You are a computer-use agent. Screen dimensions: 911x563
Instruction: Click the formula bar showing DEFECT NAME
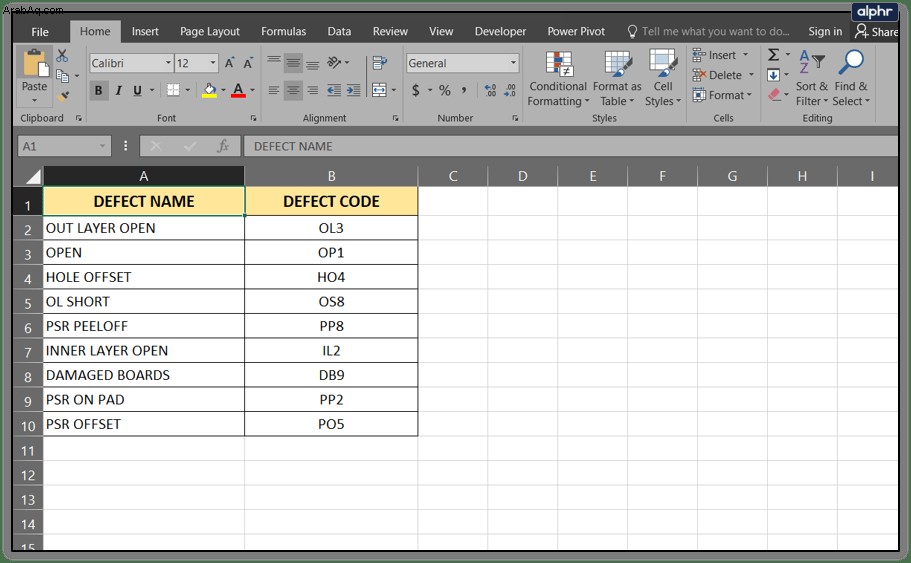coord(571,146)
